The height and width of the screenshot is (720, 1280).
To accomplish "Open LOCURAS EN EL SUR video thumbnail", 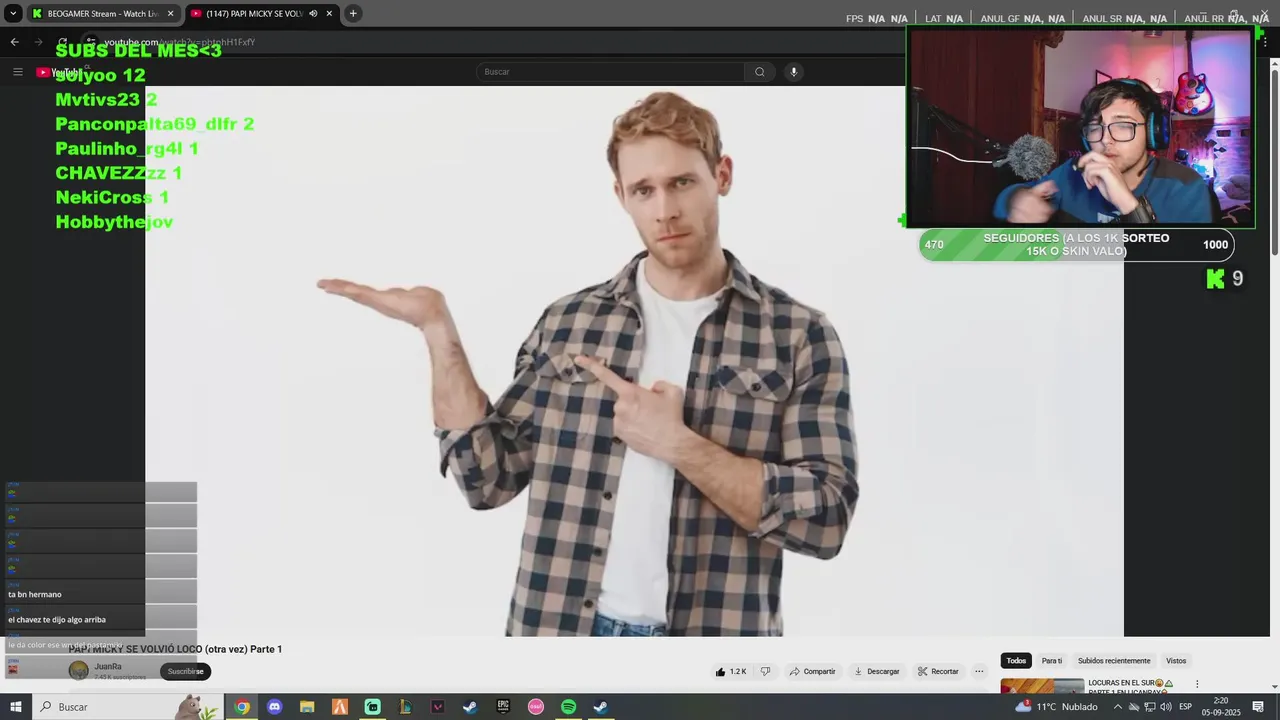I will [x=1042, y=686].
